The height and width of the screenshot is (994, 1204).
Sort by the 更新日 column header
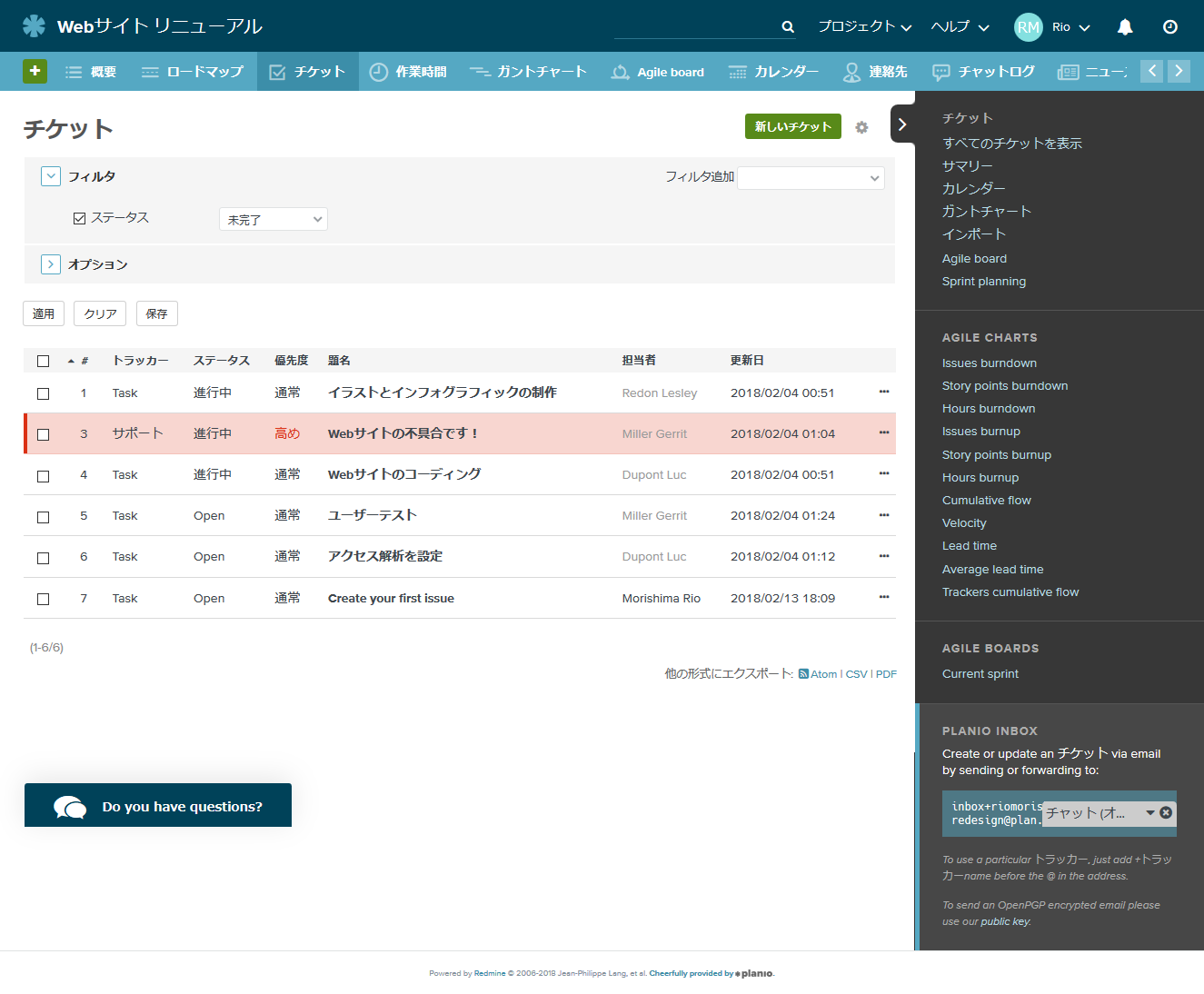click(747, 361)
